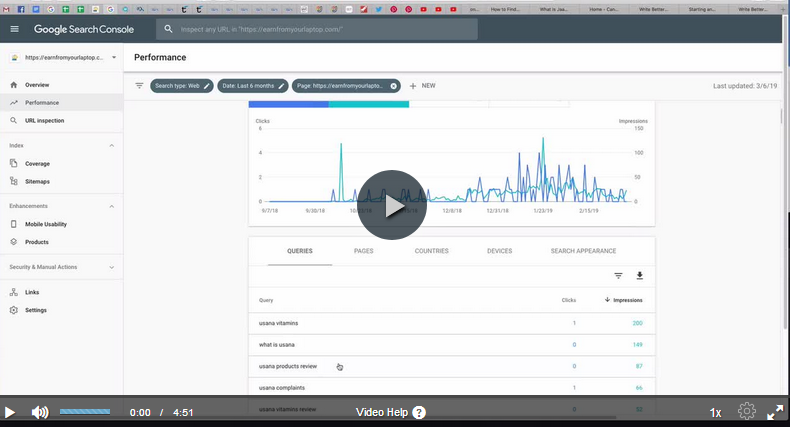Edit Search type chip via its pencil icon
The width and height of the screenshot is (791, 427).
[206, 86]
